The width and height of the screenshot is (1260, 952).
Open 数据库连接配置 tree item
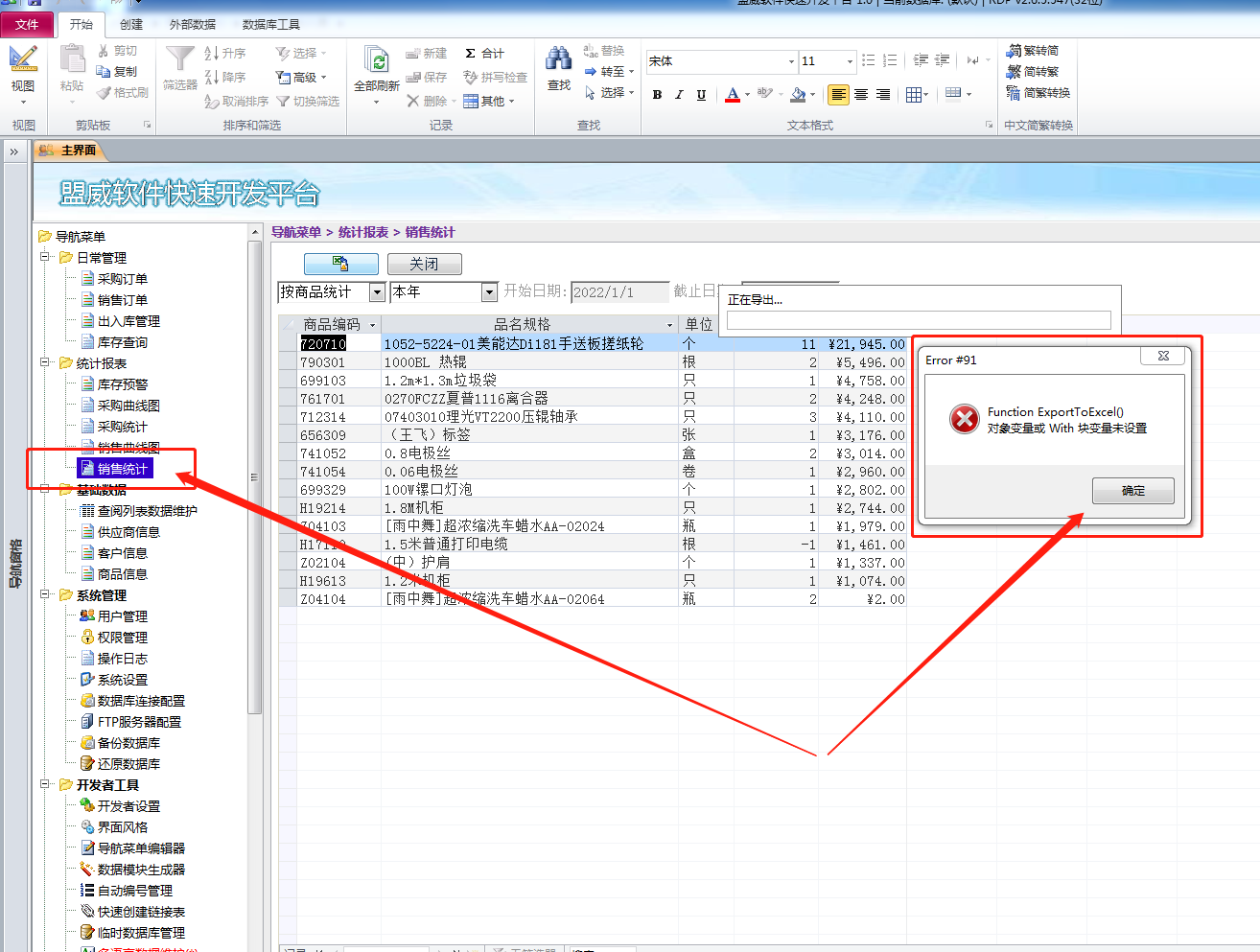point(140,701)
